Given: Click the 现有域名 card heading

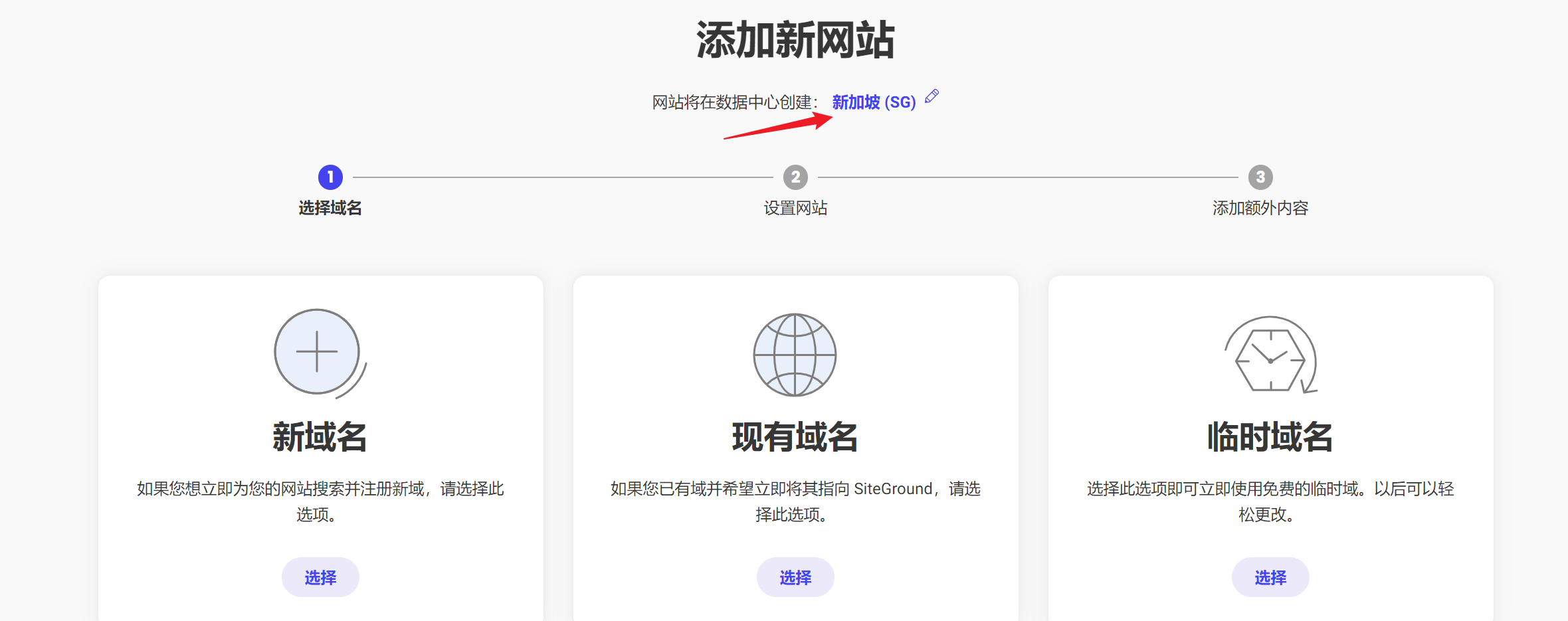Looking at the screenshot, I should [795, 437].
